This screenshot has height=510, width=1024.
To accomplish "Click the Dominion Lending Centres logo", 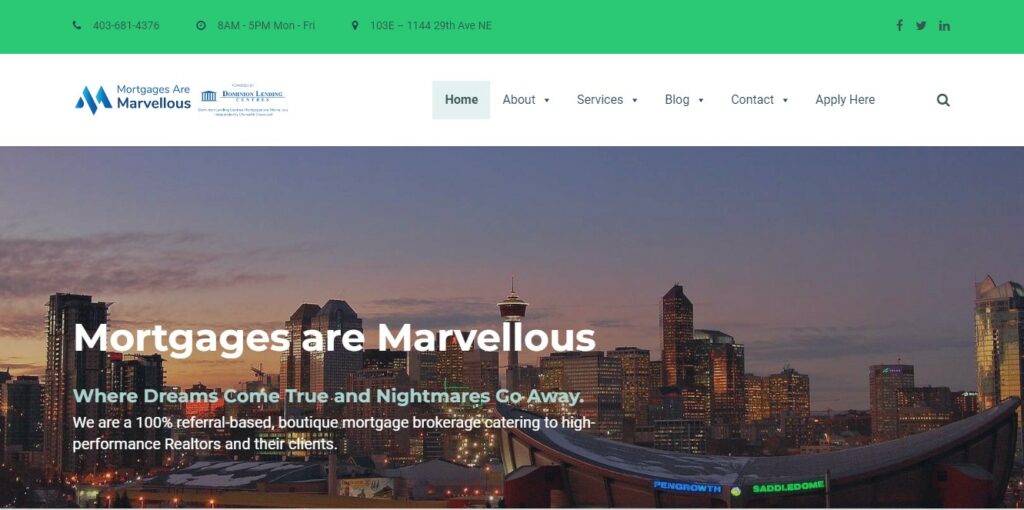I will coord(242,99).
